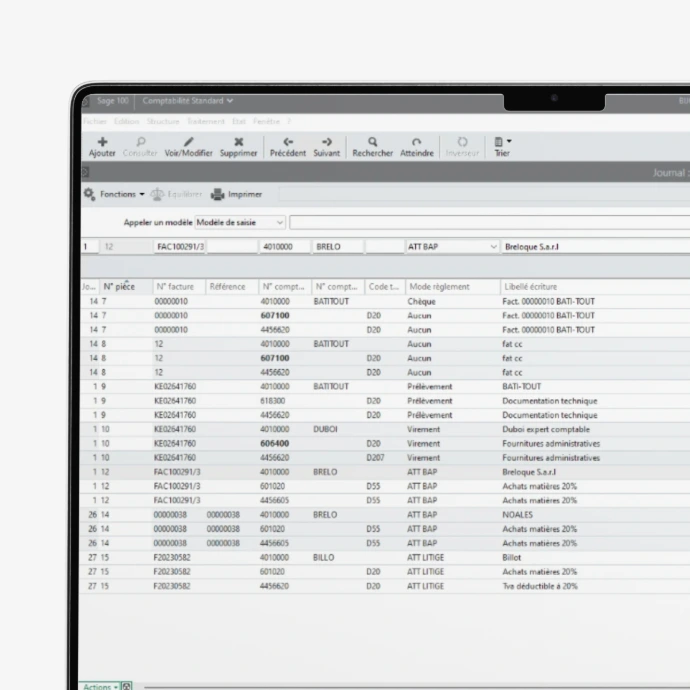Viewport: 690px width, 690px height.
Task: Select the BATI-TOUT Prélèvement row
Action: point(385,387)
